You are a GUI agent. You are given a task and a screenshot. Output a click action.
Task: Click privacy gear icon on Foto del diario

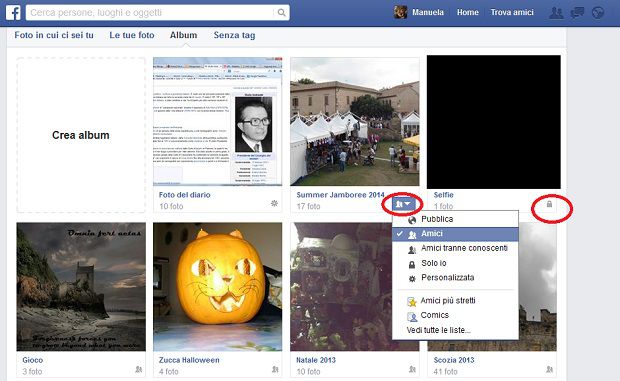coord(274,203)
